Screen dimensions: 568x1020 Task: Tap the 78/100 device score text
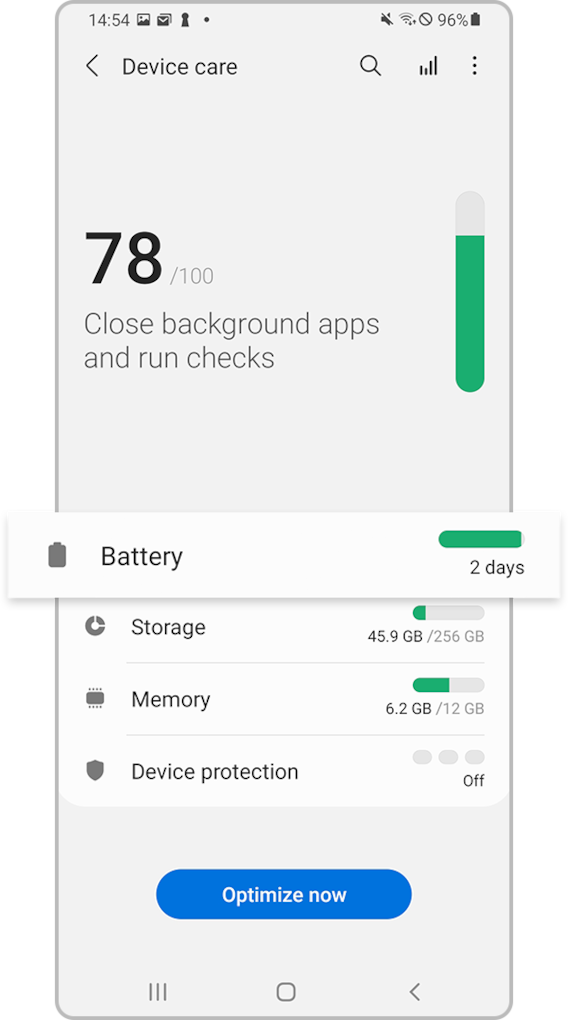click(148, 259)
